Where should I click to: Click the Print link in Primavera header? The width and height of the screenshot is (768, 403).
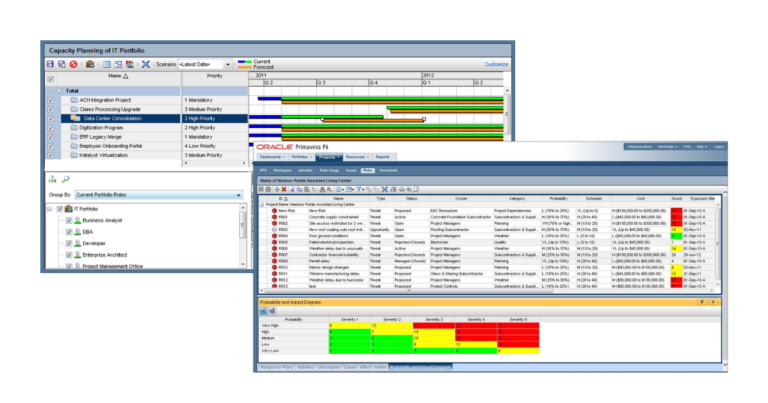[687, 146]
